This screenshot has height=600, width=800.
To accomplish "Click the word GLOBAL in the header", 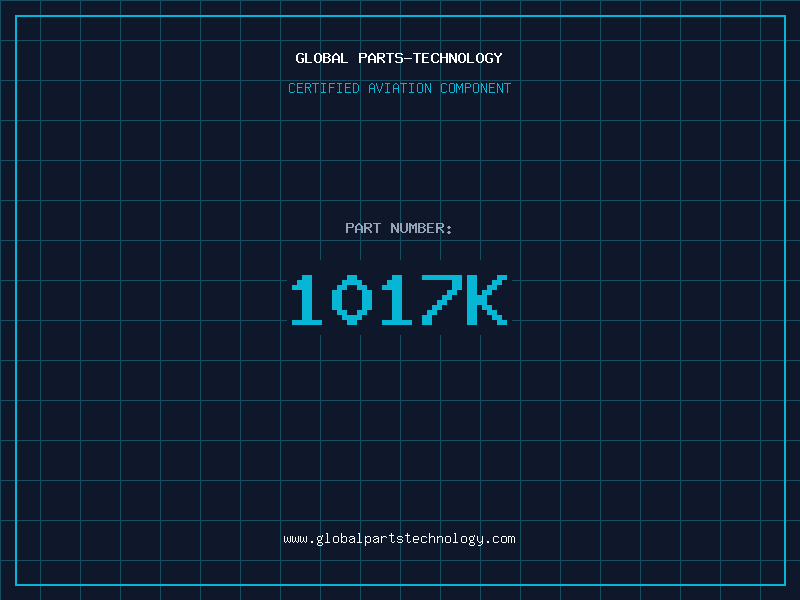I will pyautogui.click(x=322, y=58).
